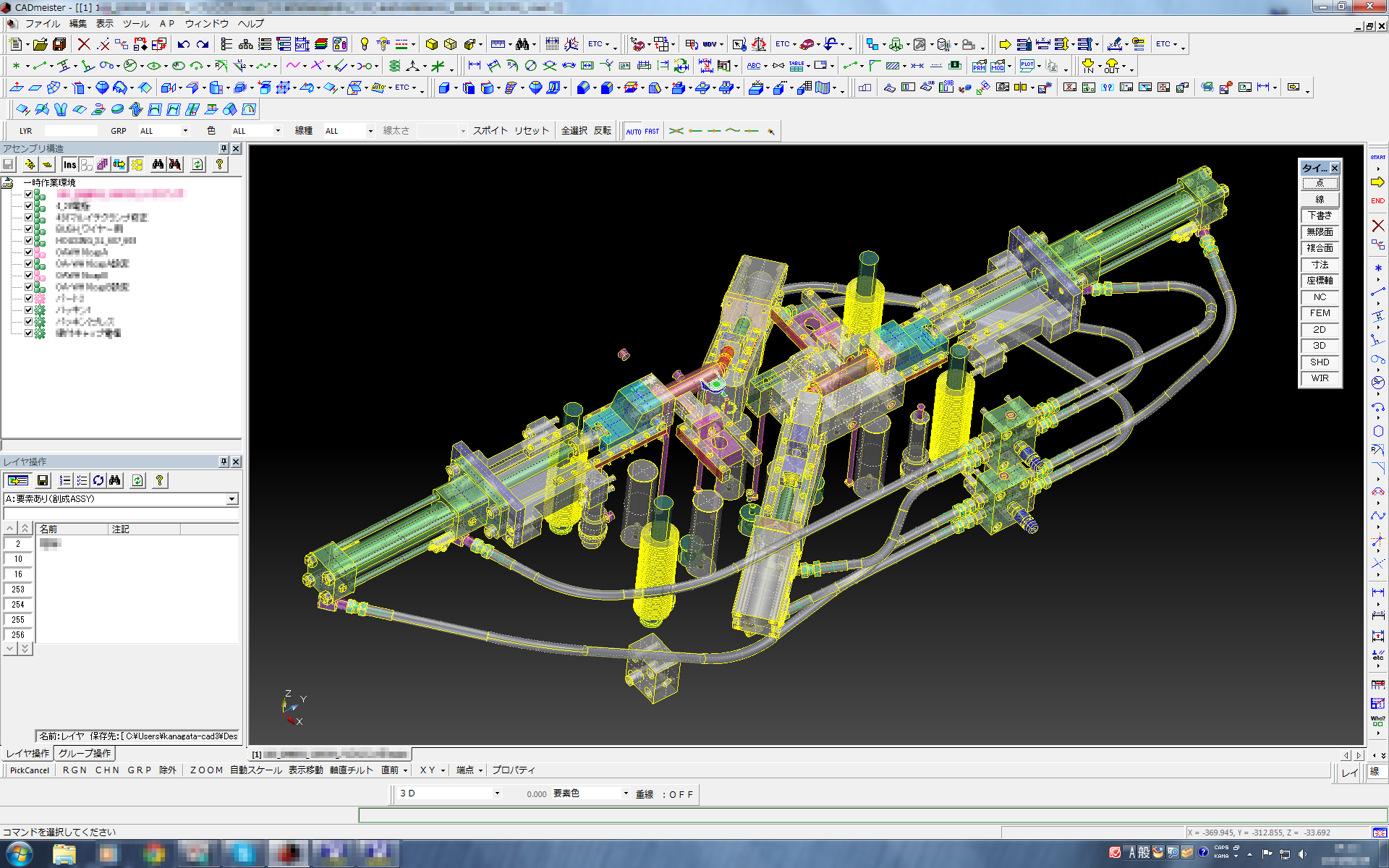Click the Save floppy disks icon in the top toolbar

click(59, 44)
